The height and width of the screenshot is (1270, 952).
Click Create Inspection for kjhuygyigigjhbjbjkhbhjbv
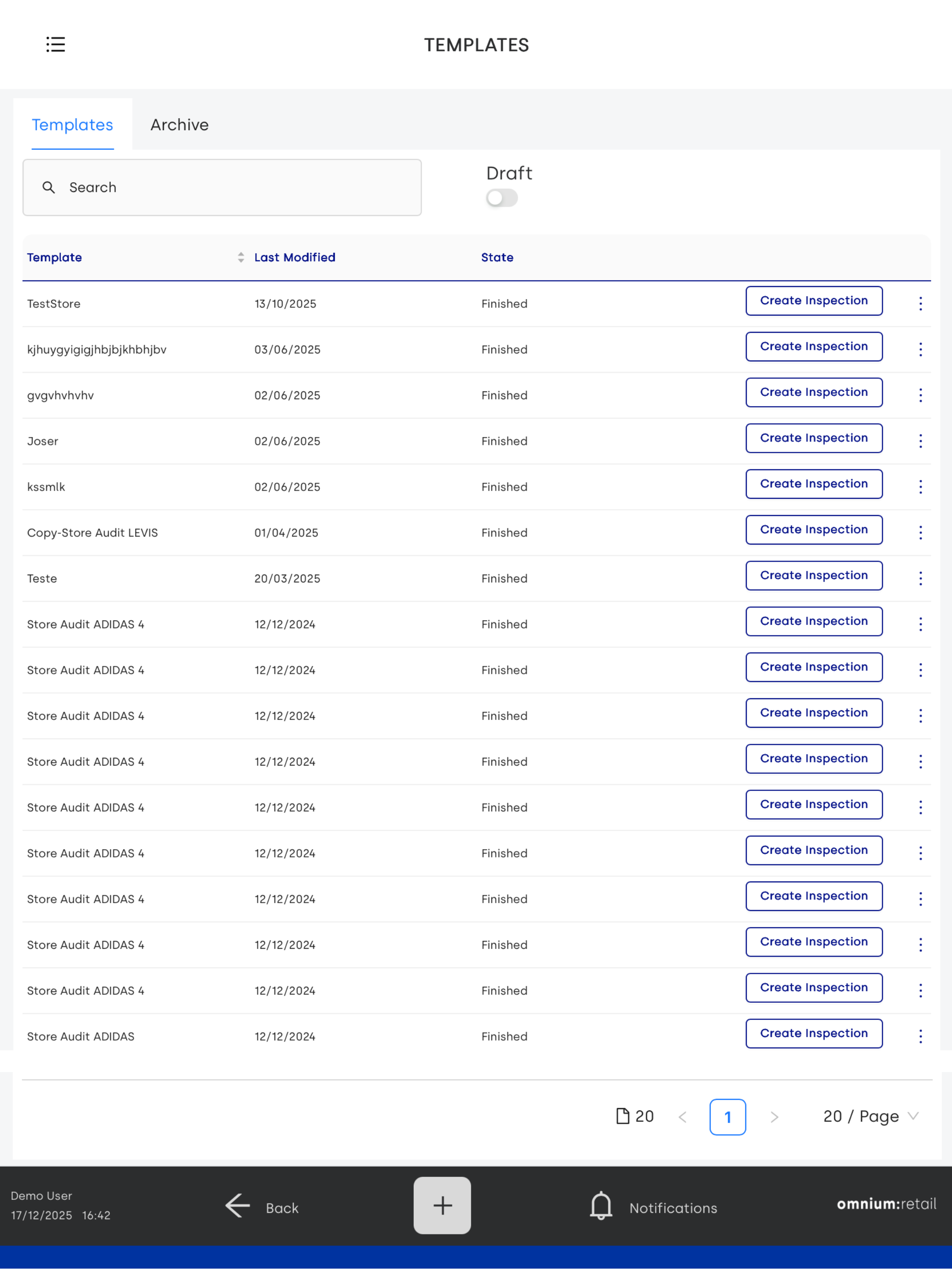click(814, 346)
